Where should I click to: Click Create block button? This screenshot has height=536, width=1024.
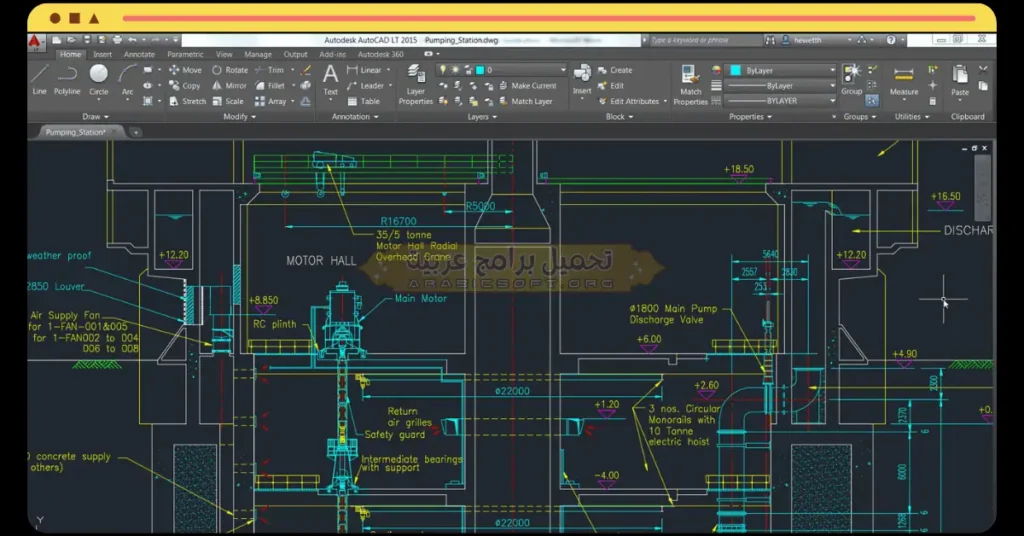tap(615, 70)
